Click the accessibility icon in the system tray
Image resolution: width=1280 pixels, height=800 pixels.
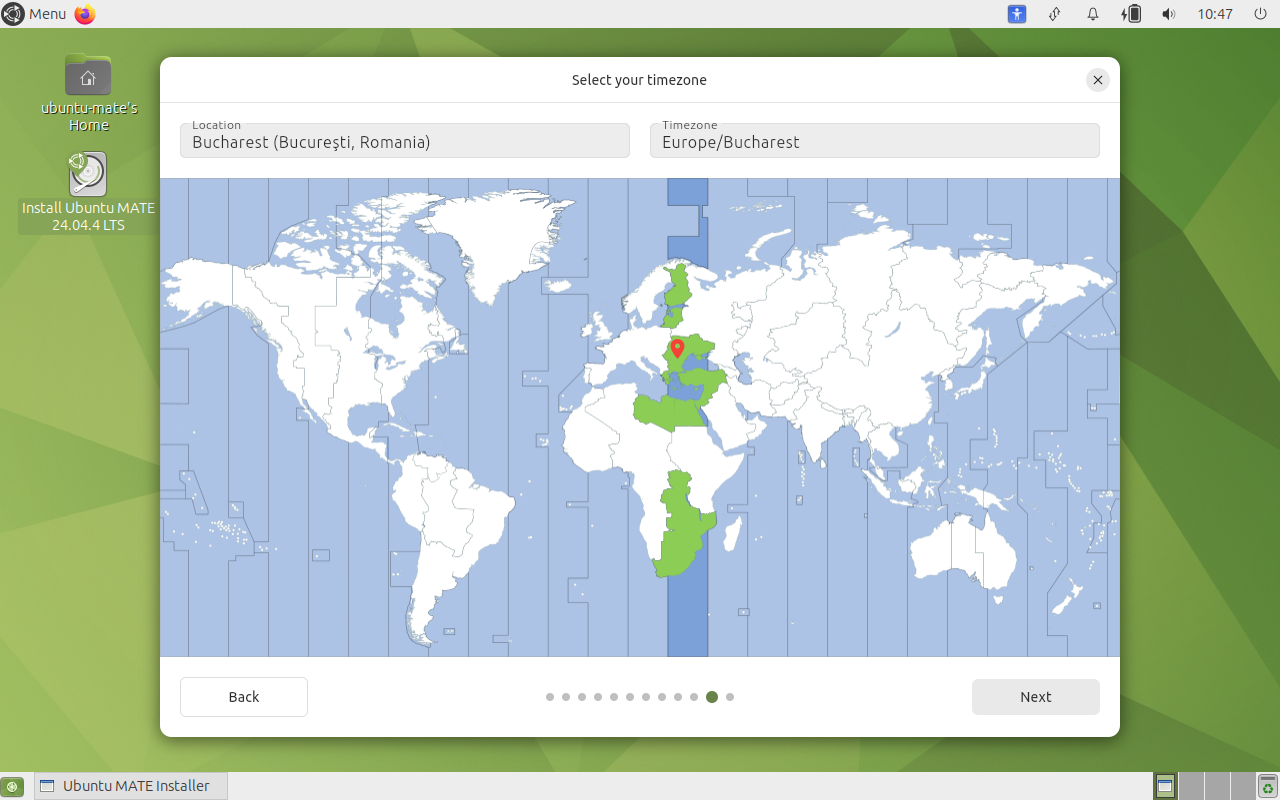pos(1017,14)
